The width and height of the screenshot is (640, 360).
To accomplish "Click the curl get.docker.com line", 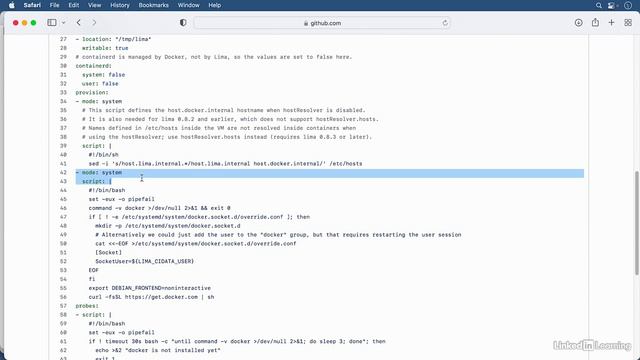I will click(151, 297).
